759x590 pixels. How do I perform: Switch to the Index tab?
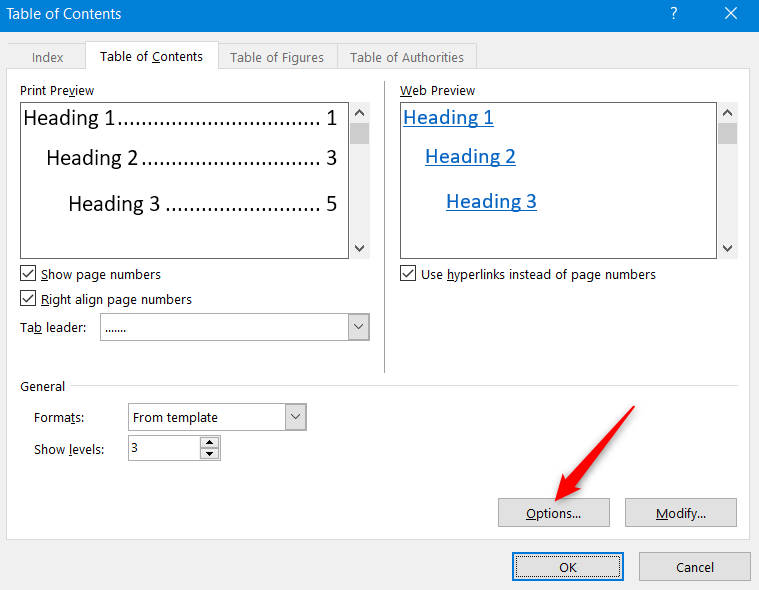pos(47,57)
